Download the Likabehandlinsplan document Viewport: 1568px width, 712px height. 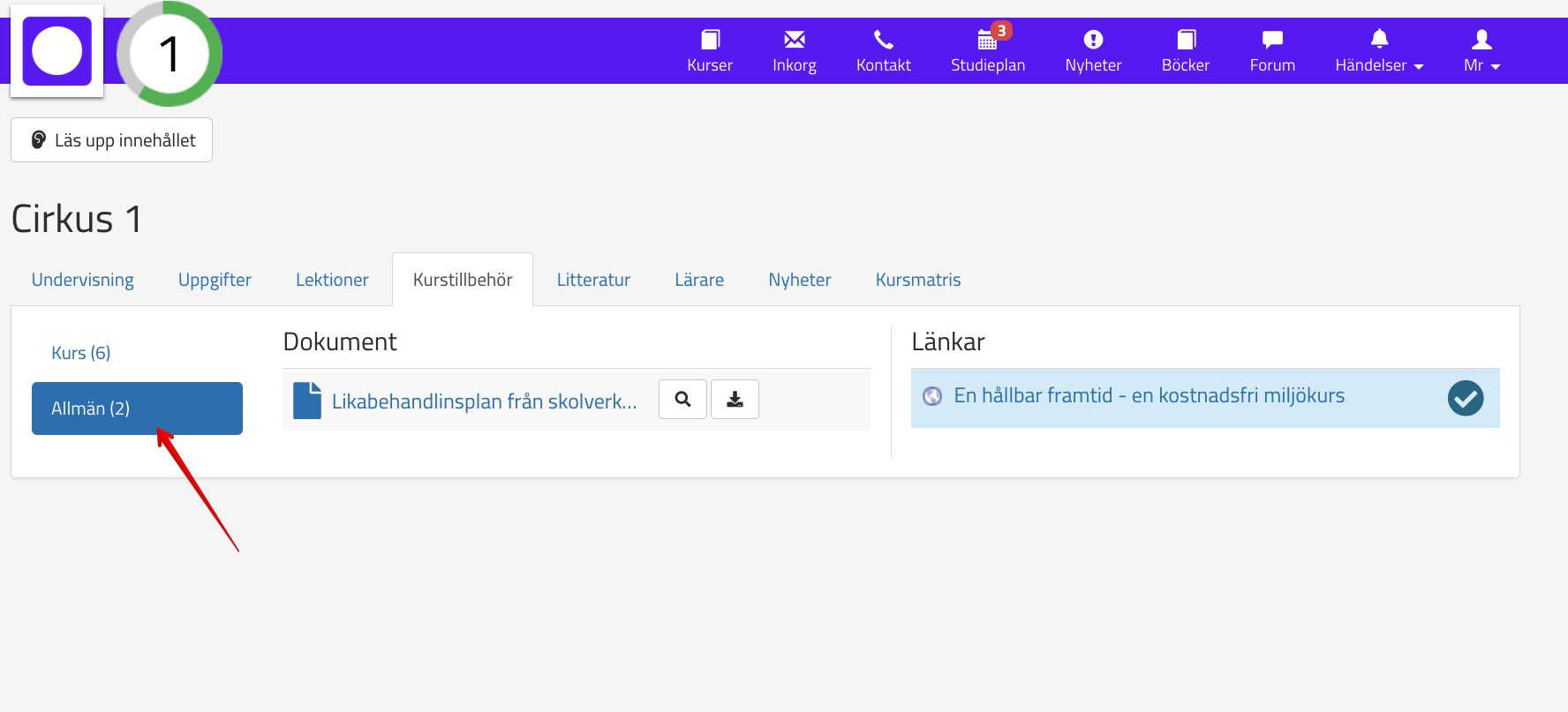[735, 400]
